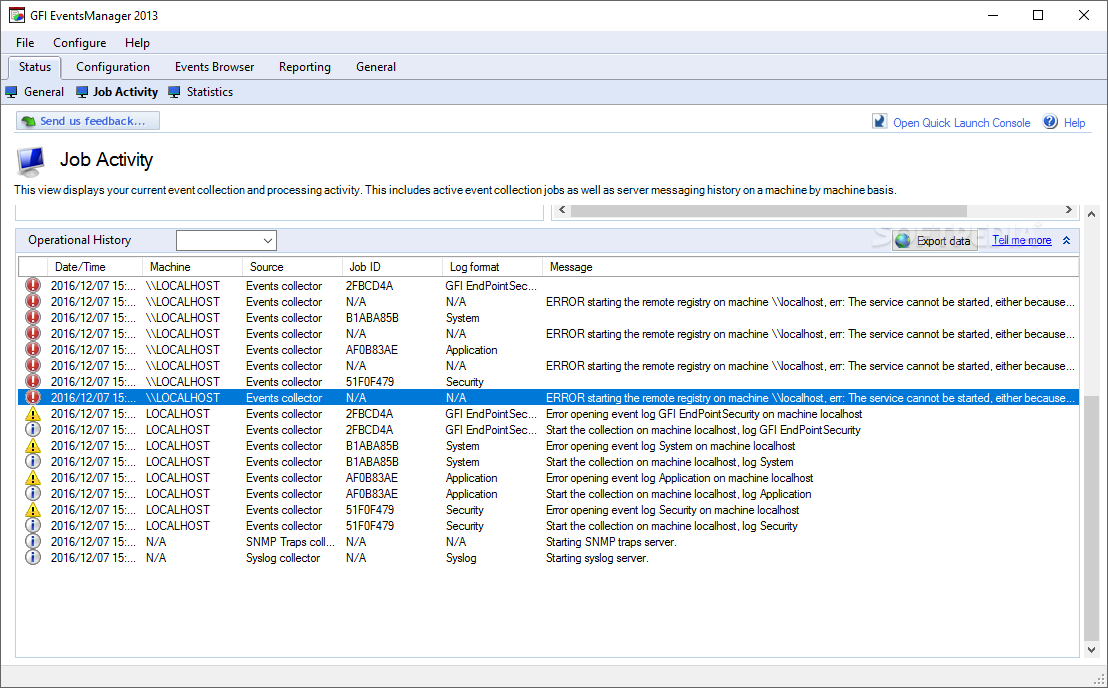Click 'SNMP Traps coll...' source cell
Viewport: 1108px width, 688px height.
(x=290, y=542)
